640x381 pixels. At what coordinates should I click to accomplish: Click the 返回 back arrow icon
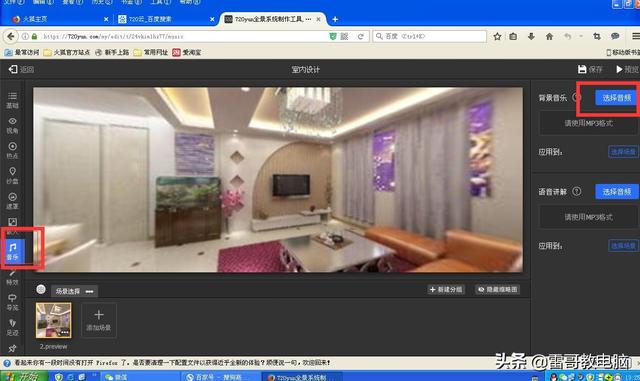(13, 69)
